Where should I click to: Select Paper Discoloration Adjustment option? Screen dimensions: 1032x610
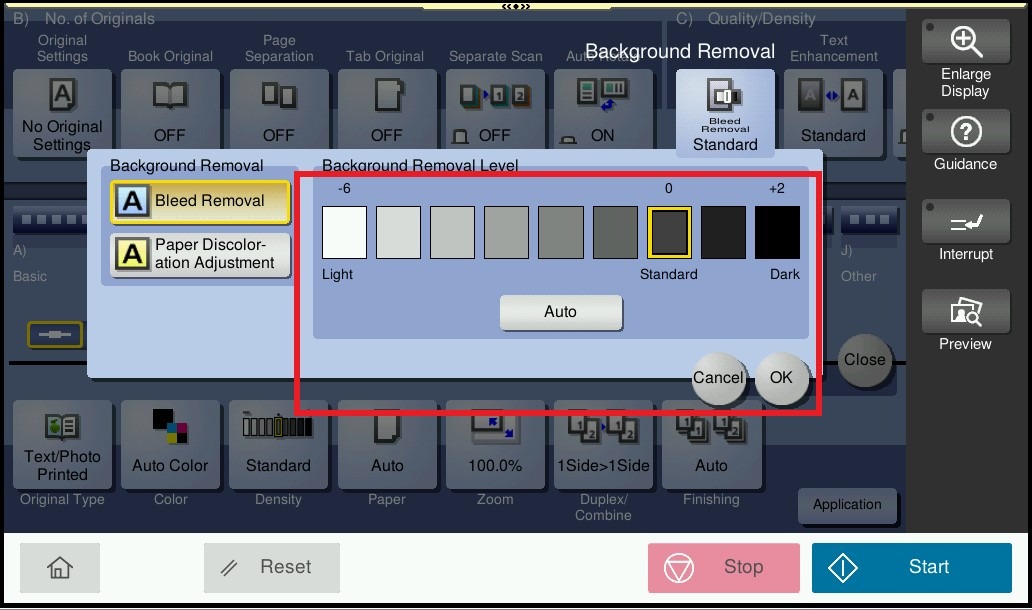[200, 255]
